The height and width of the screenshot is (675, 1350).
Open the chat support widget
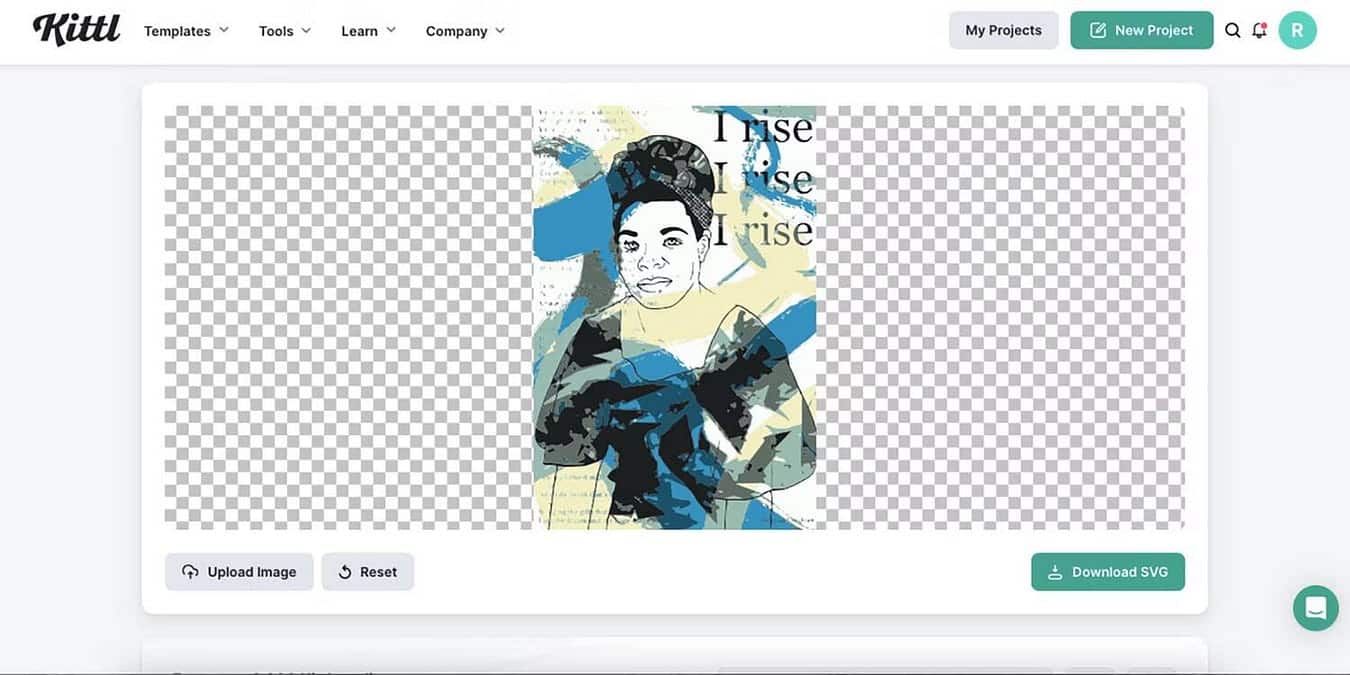[1315, 608]
